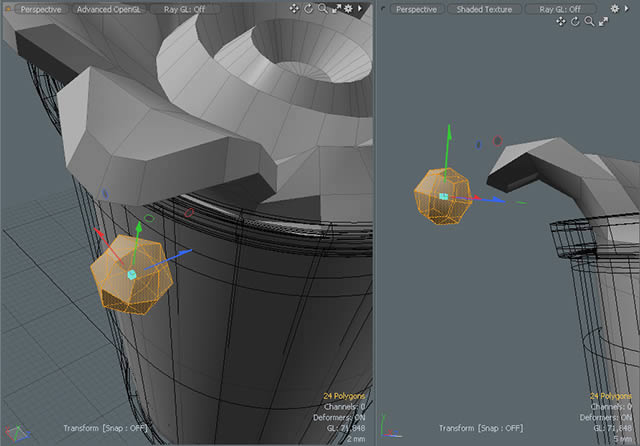Click the pan/move icon in left viewport
Image resolution: width=640 pixels, height=446 pixels.
click(294, 9)
